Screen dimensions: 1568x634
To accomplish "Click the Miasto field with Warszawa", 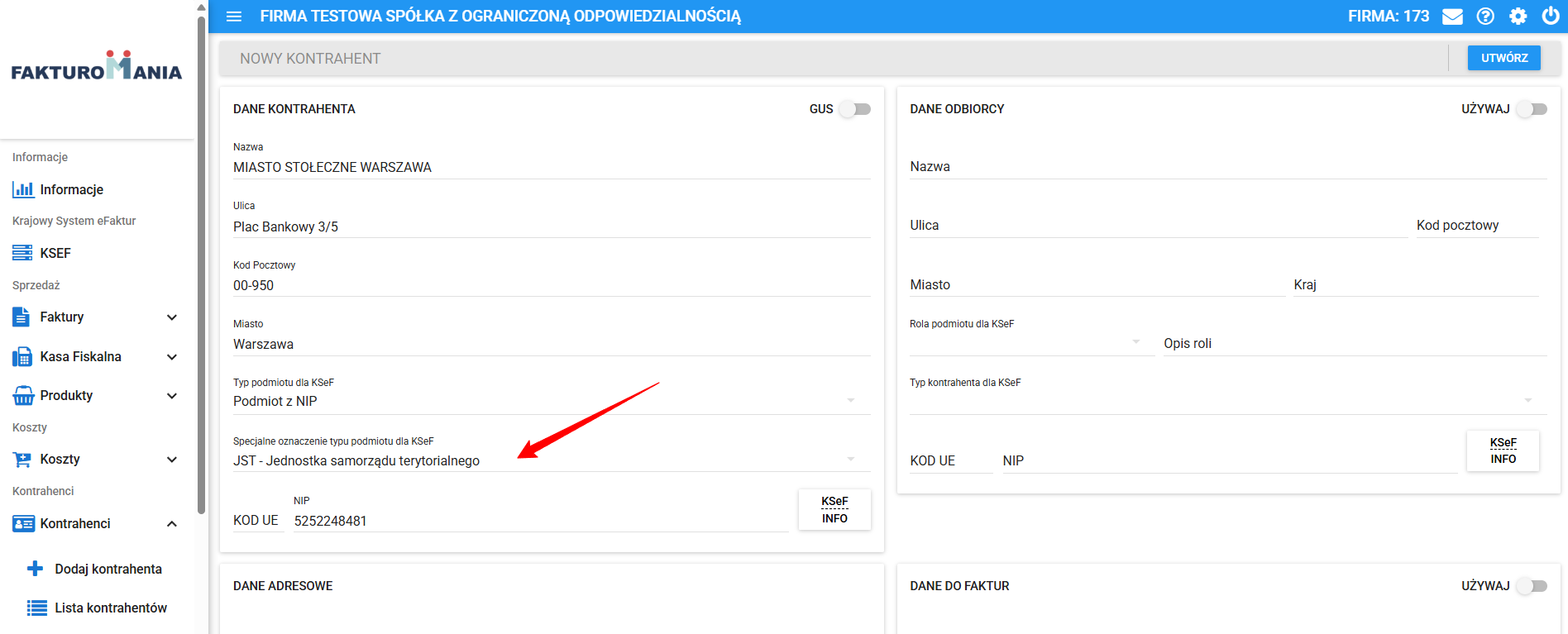I will point(552,344).
